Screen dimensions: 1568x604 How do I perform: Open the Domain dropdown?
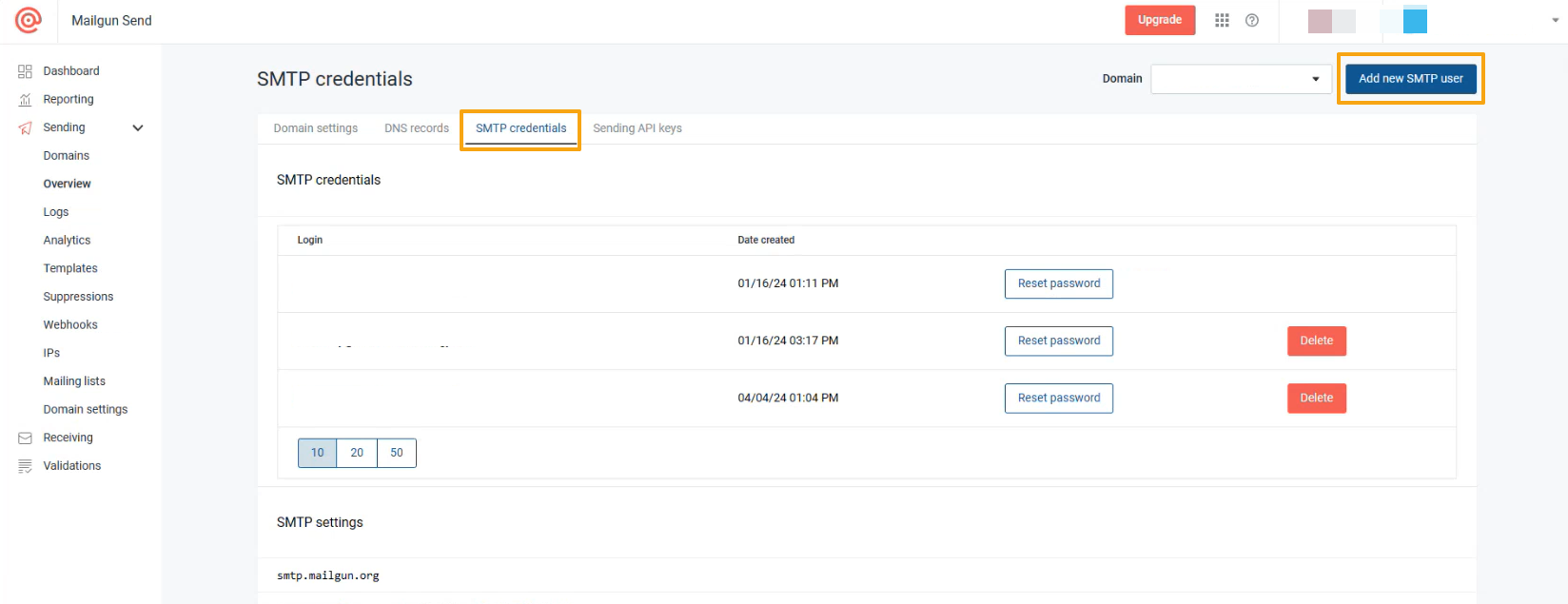click(1240, 79)
